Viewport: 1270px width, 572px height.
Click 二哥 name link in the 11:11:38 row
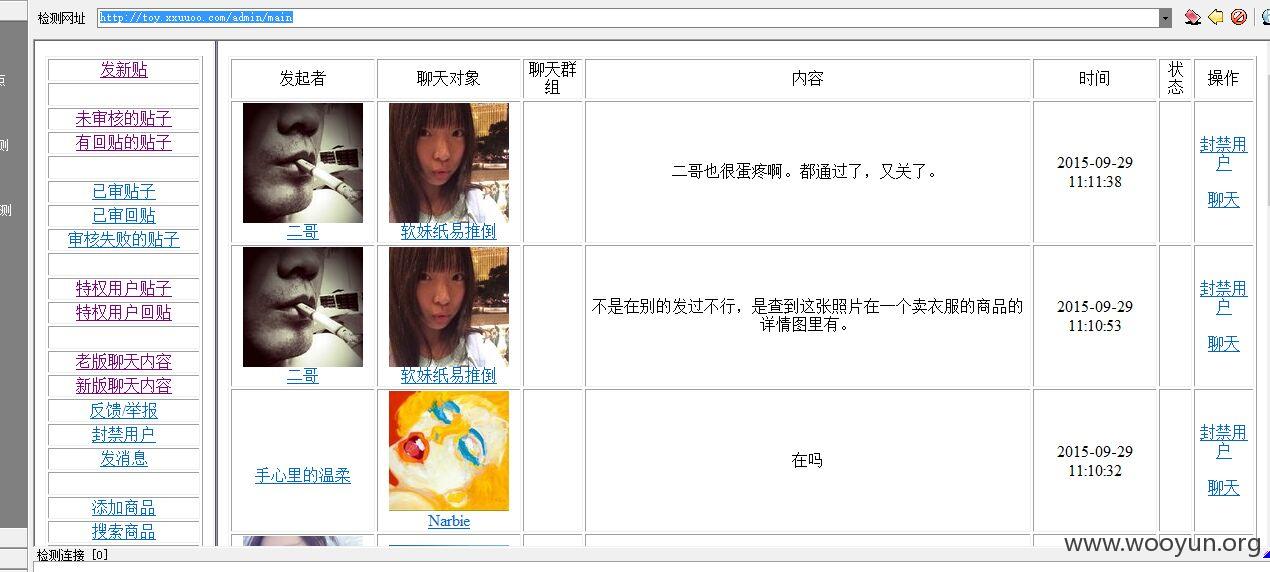tap(303, 232)
